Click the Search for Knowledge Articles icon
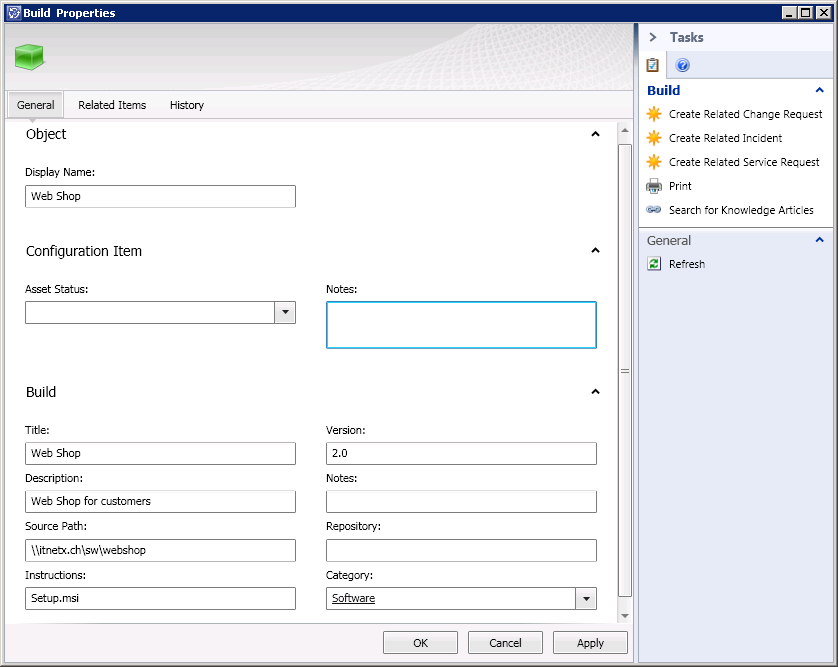This screenshot has height=667, width=838. [x=654, y=210]
